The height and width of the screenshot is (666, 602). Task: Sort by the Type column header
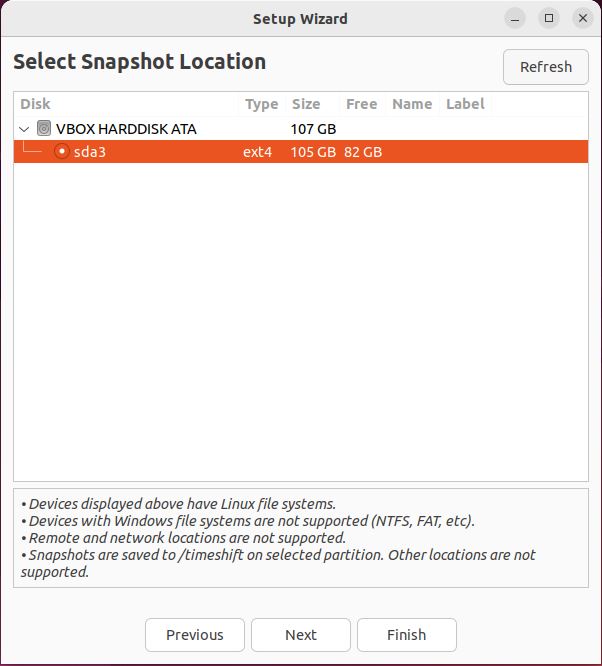(x=262, y=104)
